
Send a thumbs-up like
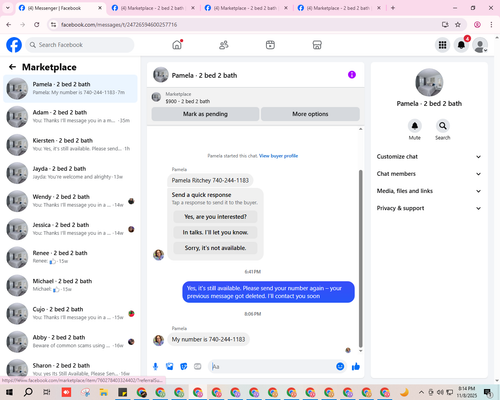coord(356,367)
